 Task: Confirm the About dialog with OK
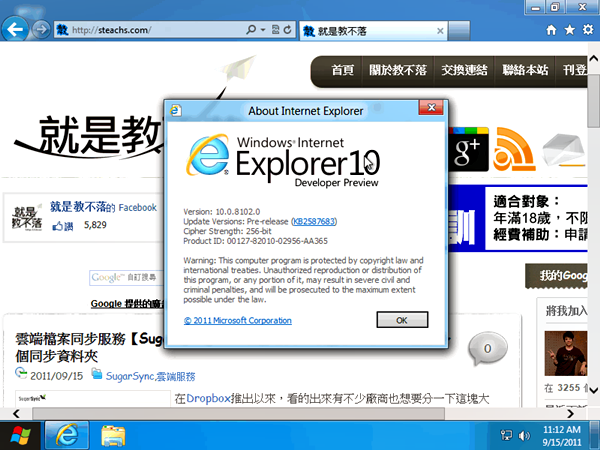(x=402, y=320)
